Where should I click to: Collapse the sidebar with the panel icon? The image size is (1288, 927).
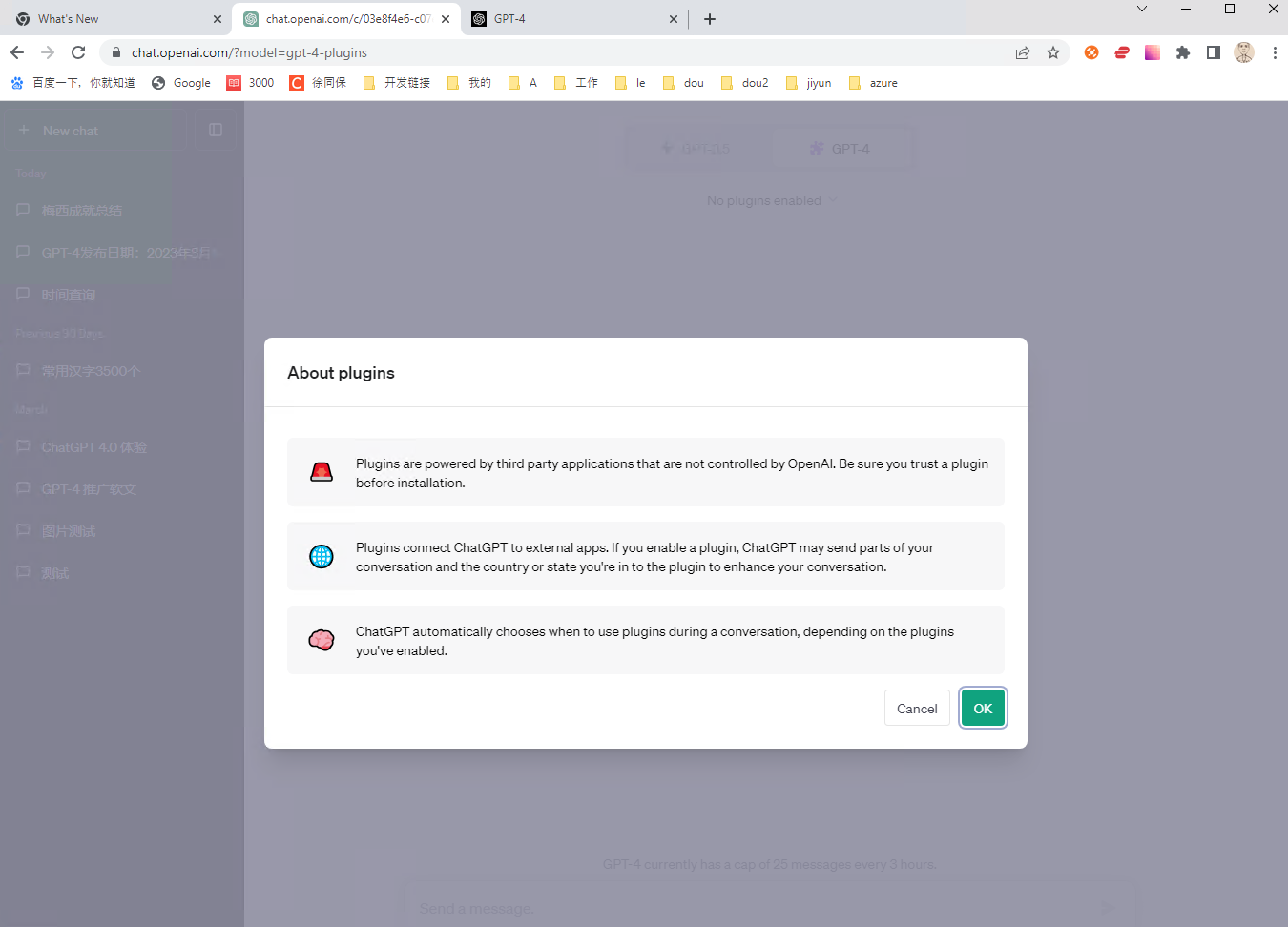tap(216, 130)
